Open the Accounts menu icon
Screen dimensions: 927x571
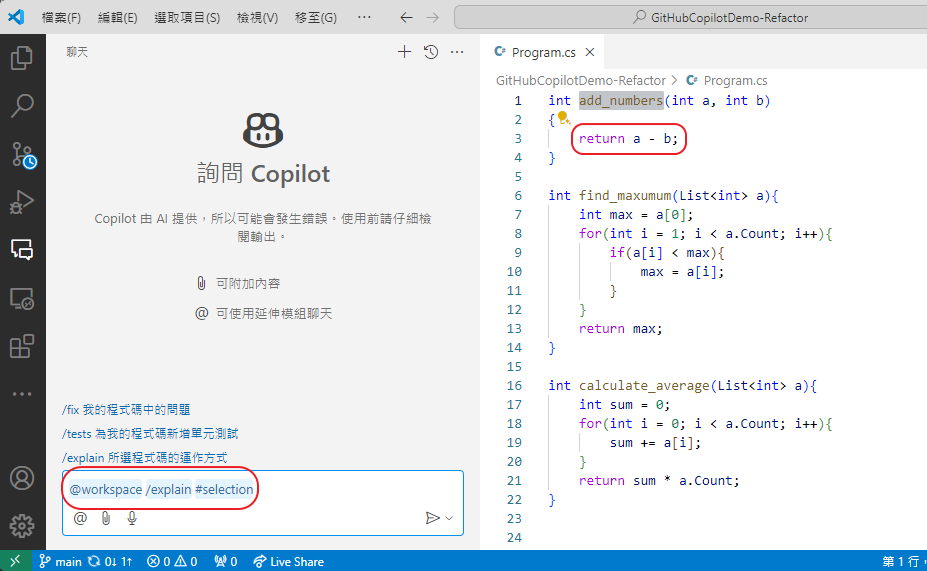click(22, 478)
